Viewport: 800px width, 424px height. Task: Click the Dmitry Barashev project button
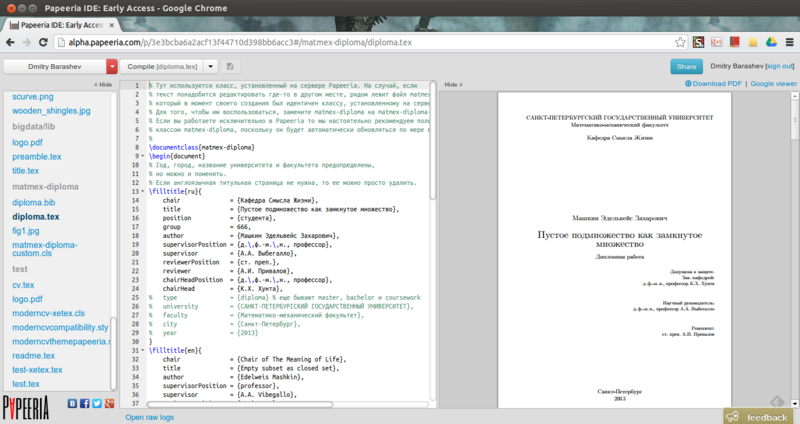click(x=55, y=66)
